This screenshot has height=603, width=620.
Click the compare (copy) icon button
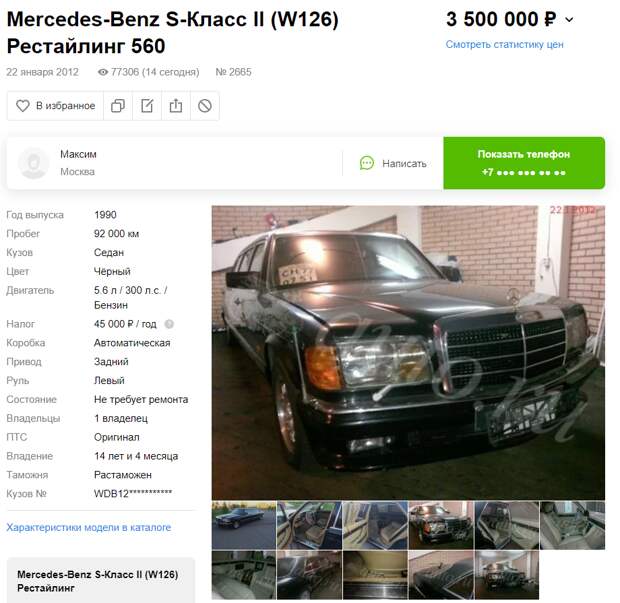(118, 106)
